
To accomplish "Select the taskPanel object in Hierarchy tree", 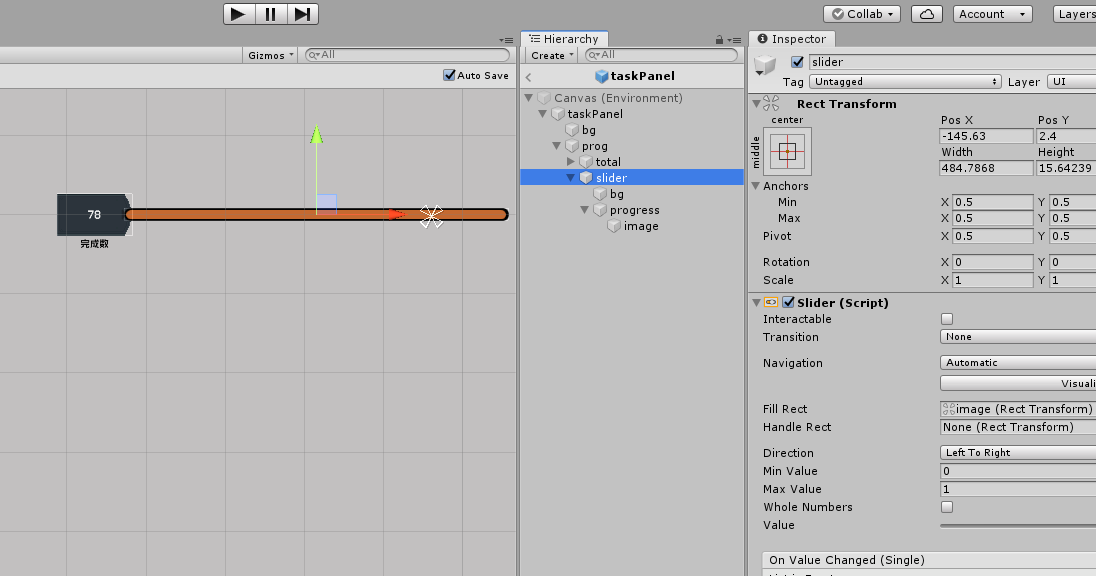I will pos(595,114).
